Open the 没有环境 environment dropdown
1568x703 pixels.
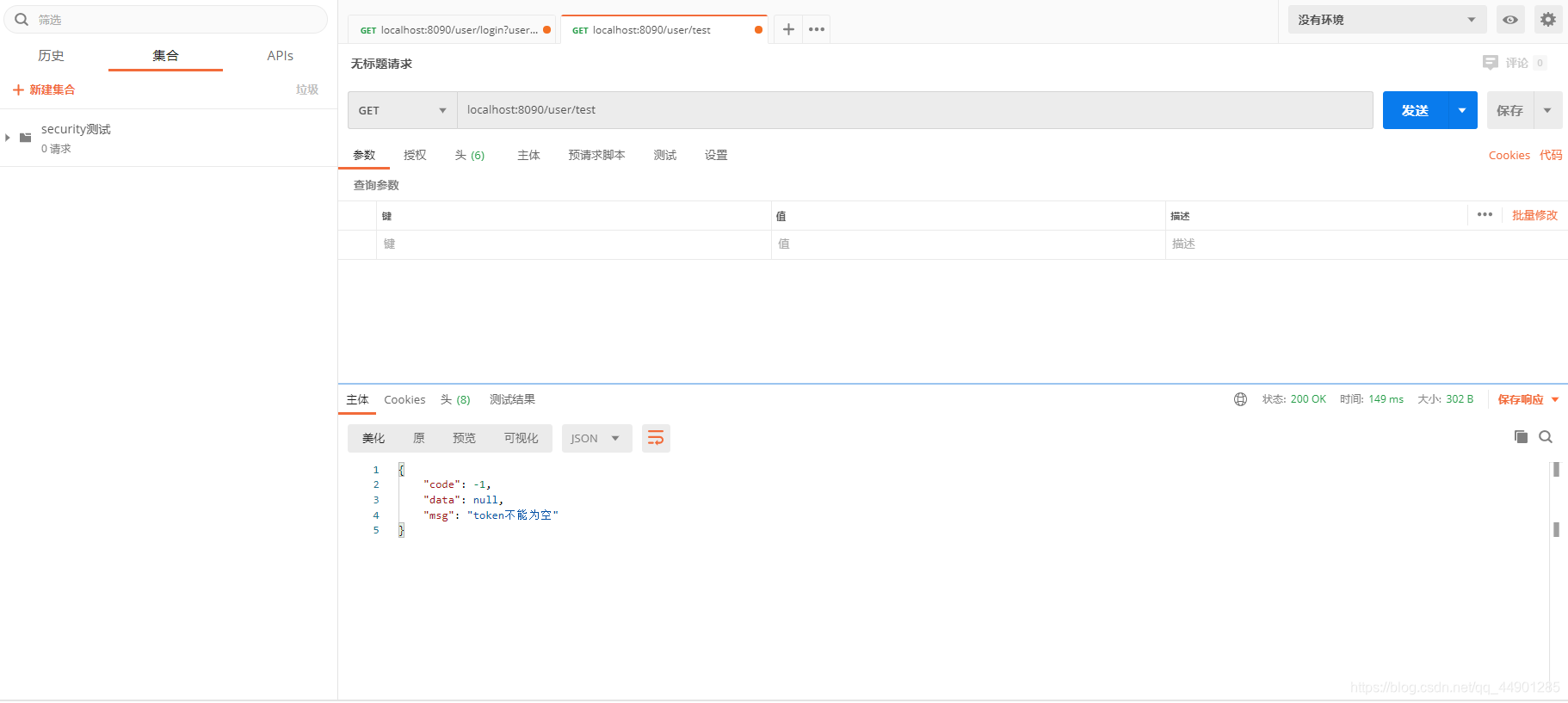pyautogui.click(x=1387, y=20)
